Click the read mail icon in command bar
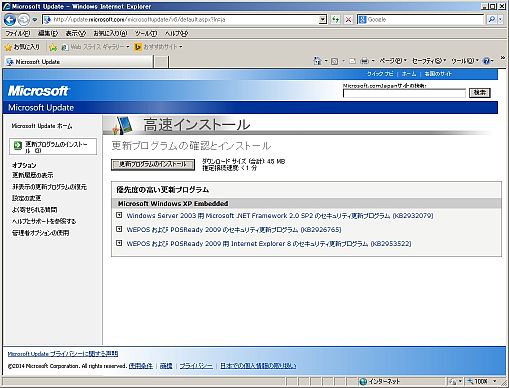509x388 pixels. [x=353, y=61]
